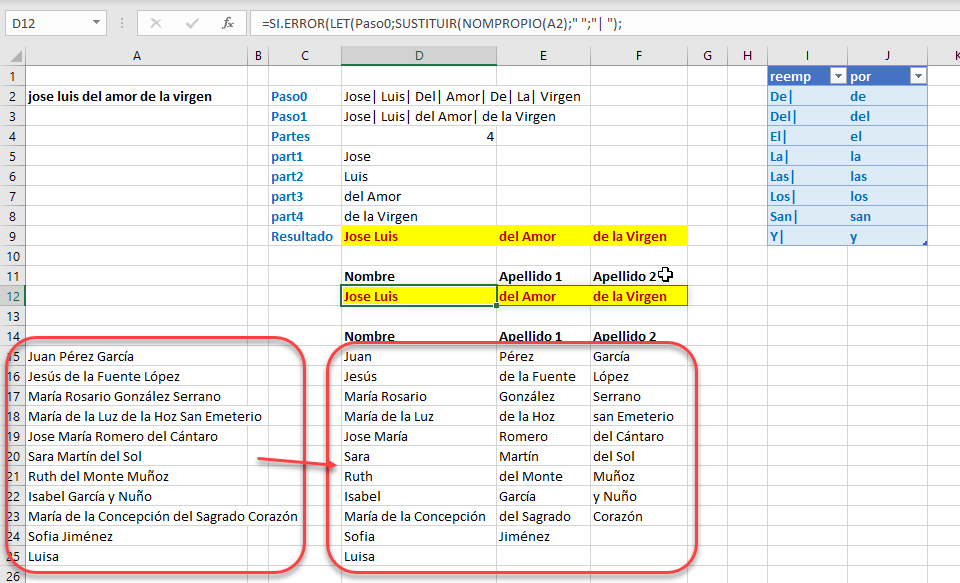Open the filter dropdown on the 'por' header
Screen dimensions: 960x583
[918, 76]
